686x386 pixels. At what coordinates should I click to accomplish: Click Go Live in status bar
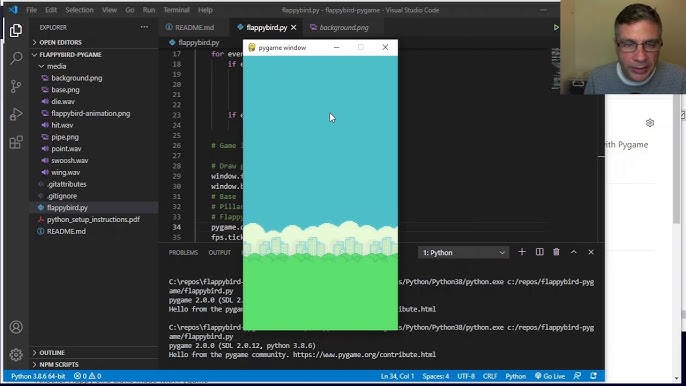(550, 376)
